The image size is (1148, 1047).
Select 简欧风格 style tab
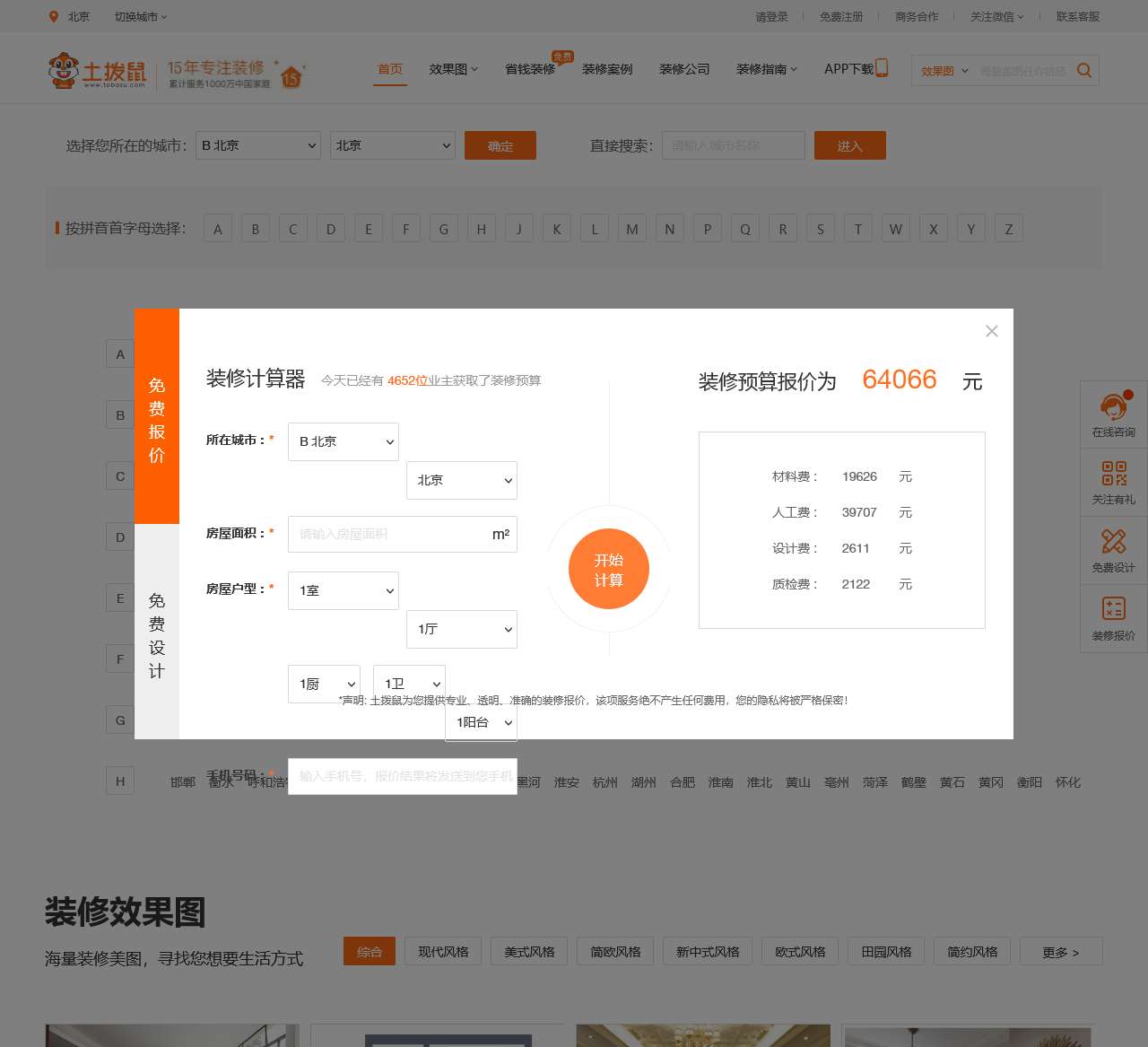click(615, 952)
